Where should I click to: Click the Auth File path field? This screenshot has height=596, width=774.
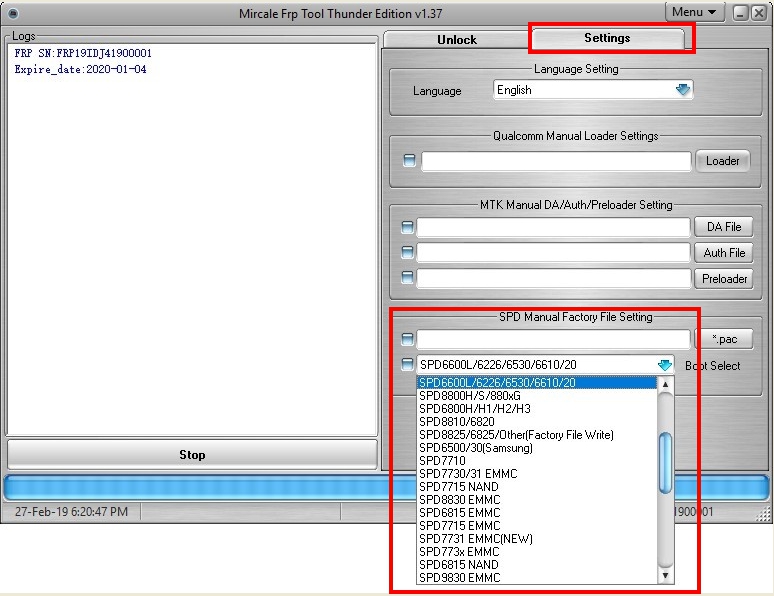(553, 252)
